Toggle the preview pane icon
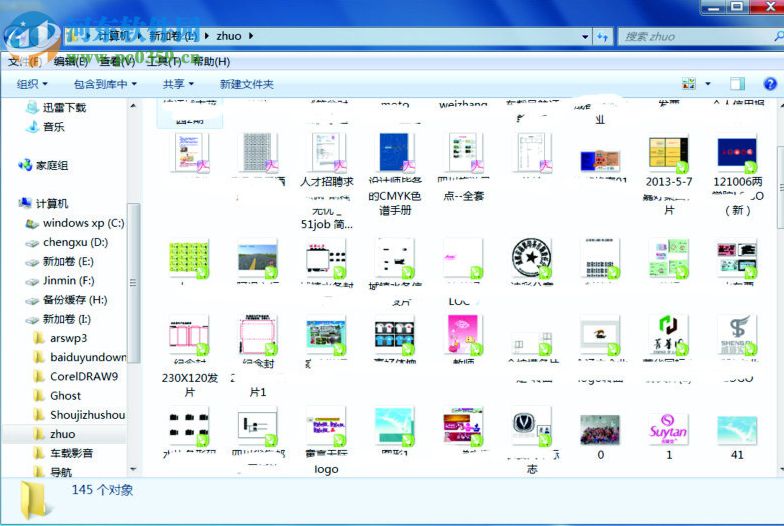Viewport: 784px width, 526px height. point(737,84)
